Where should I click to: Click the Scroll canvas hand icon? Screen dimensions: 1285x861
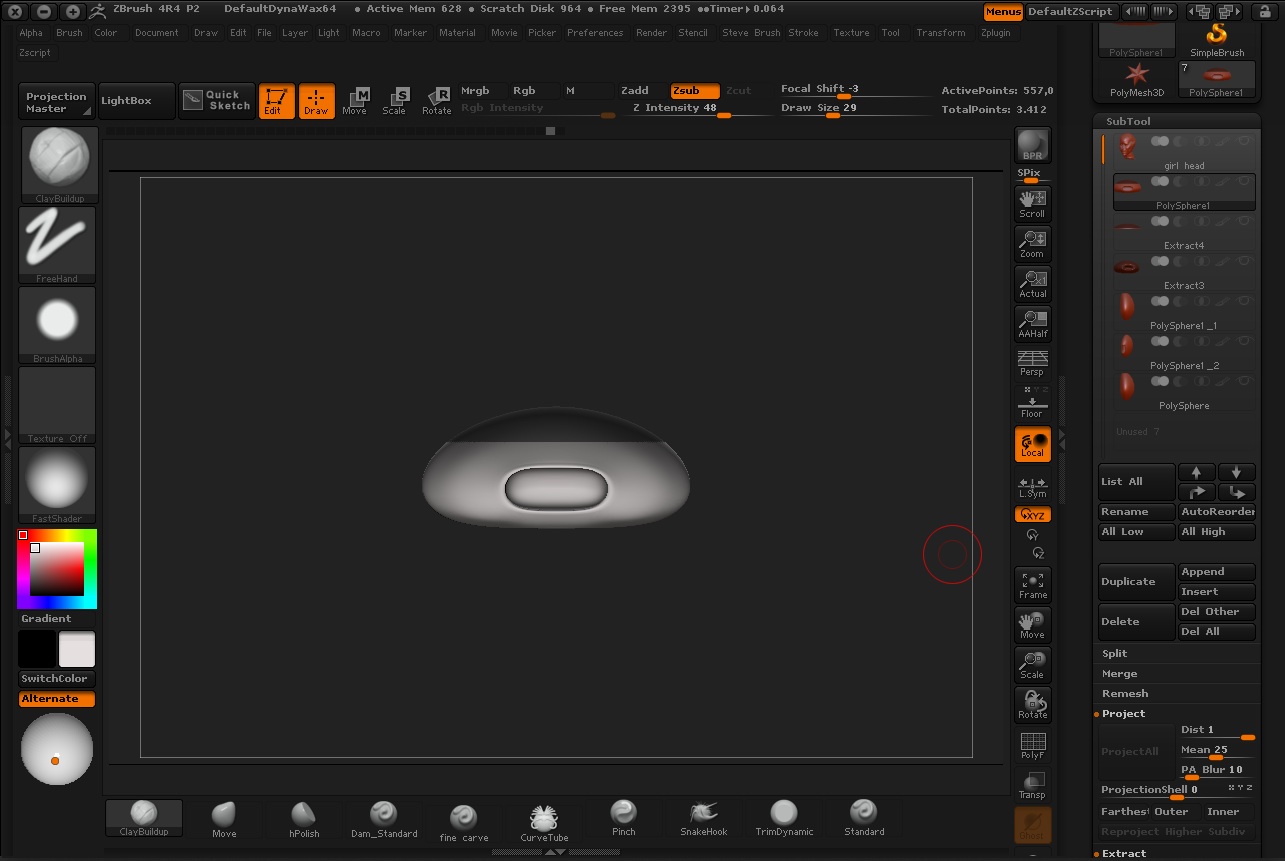1032,203
